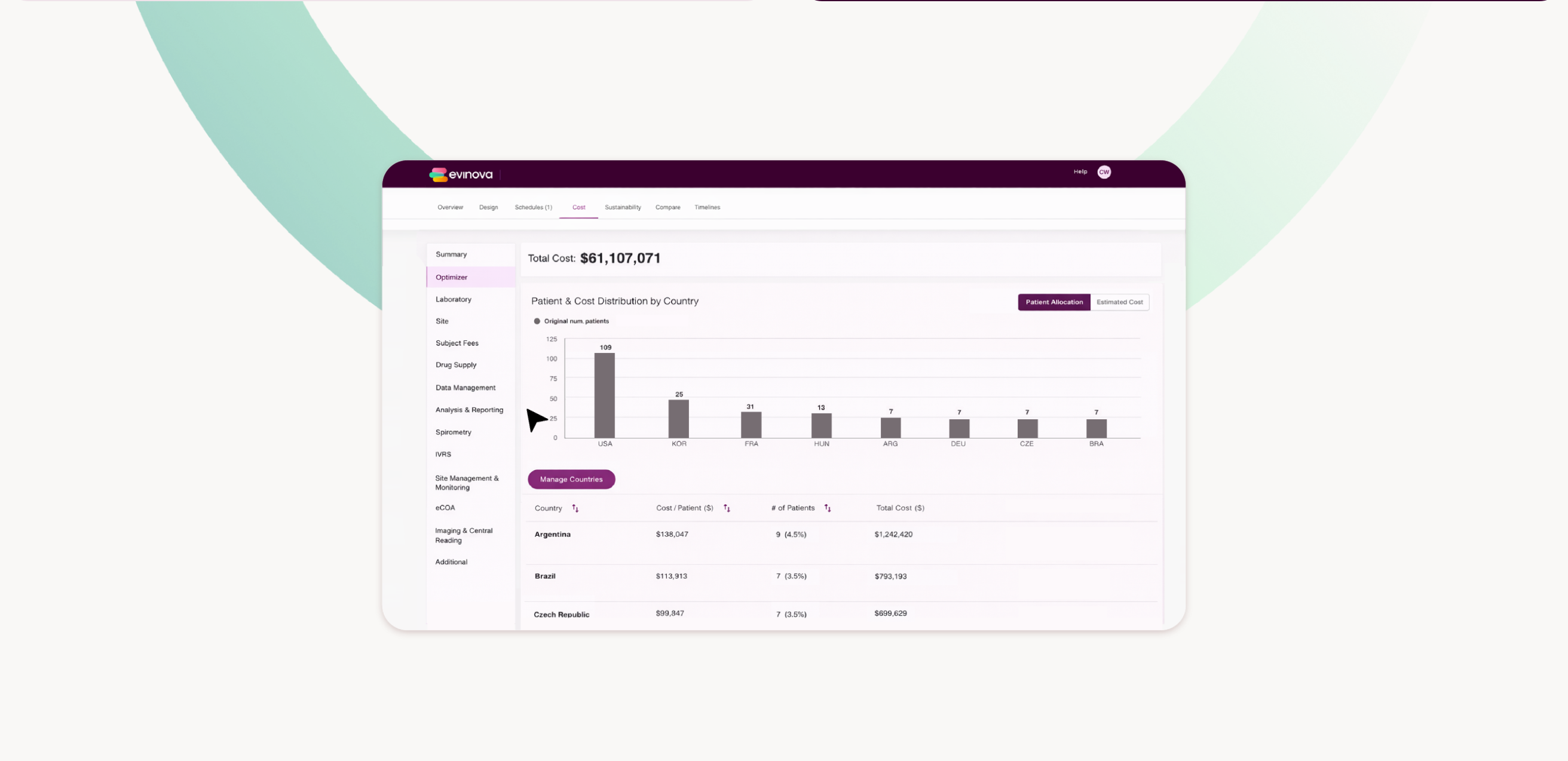Open the Help link in header
This screenshot has width=1568, height=761.
tap(1080, 171)
